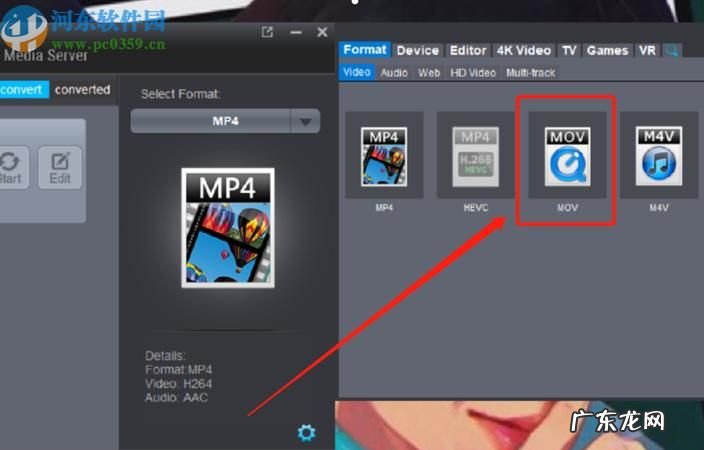The image size is (704, 450).
Task: Select the Audio sub-tab
Action: 394,72
